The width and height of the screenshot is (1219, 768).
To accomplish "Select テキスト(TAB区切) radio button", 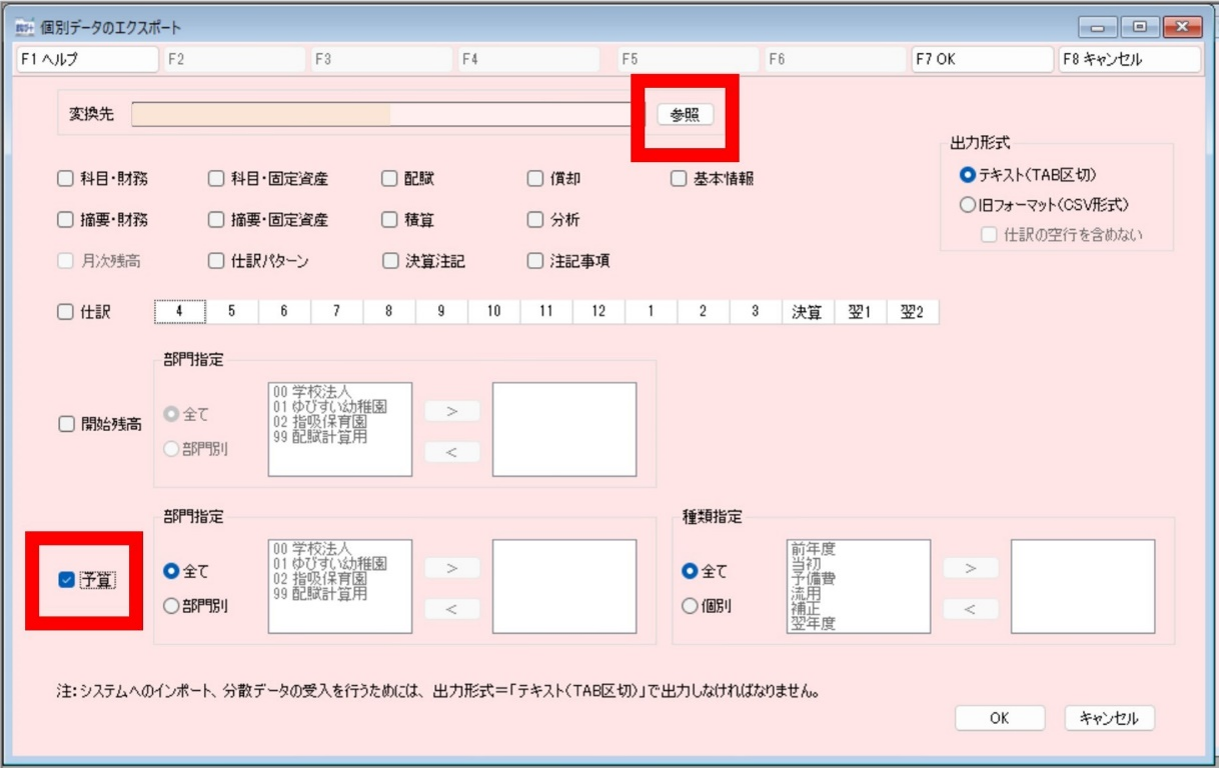I will [x=967, y=175].
